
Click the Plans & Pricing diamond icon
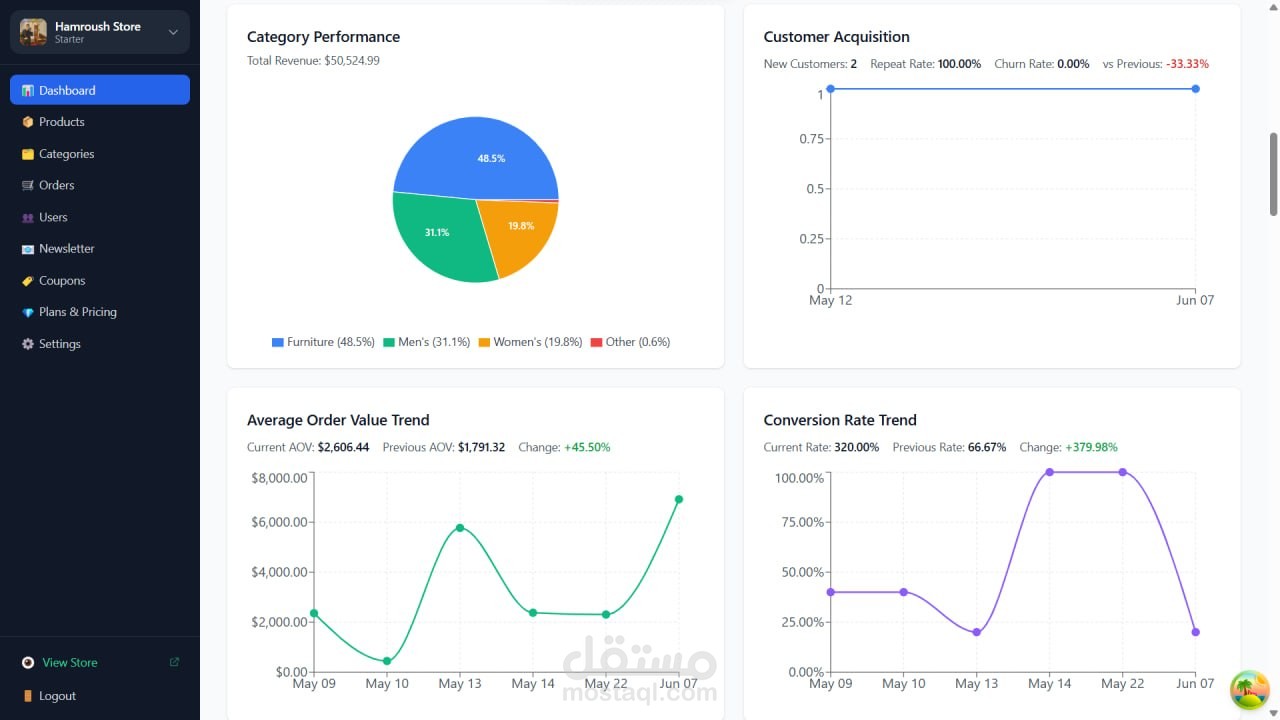[28, 312]
